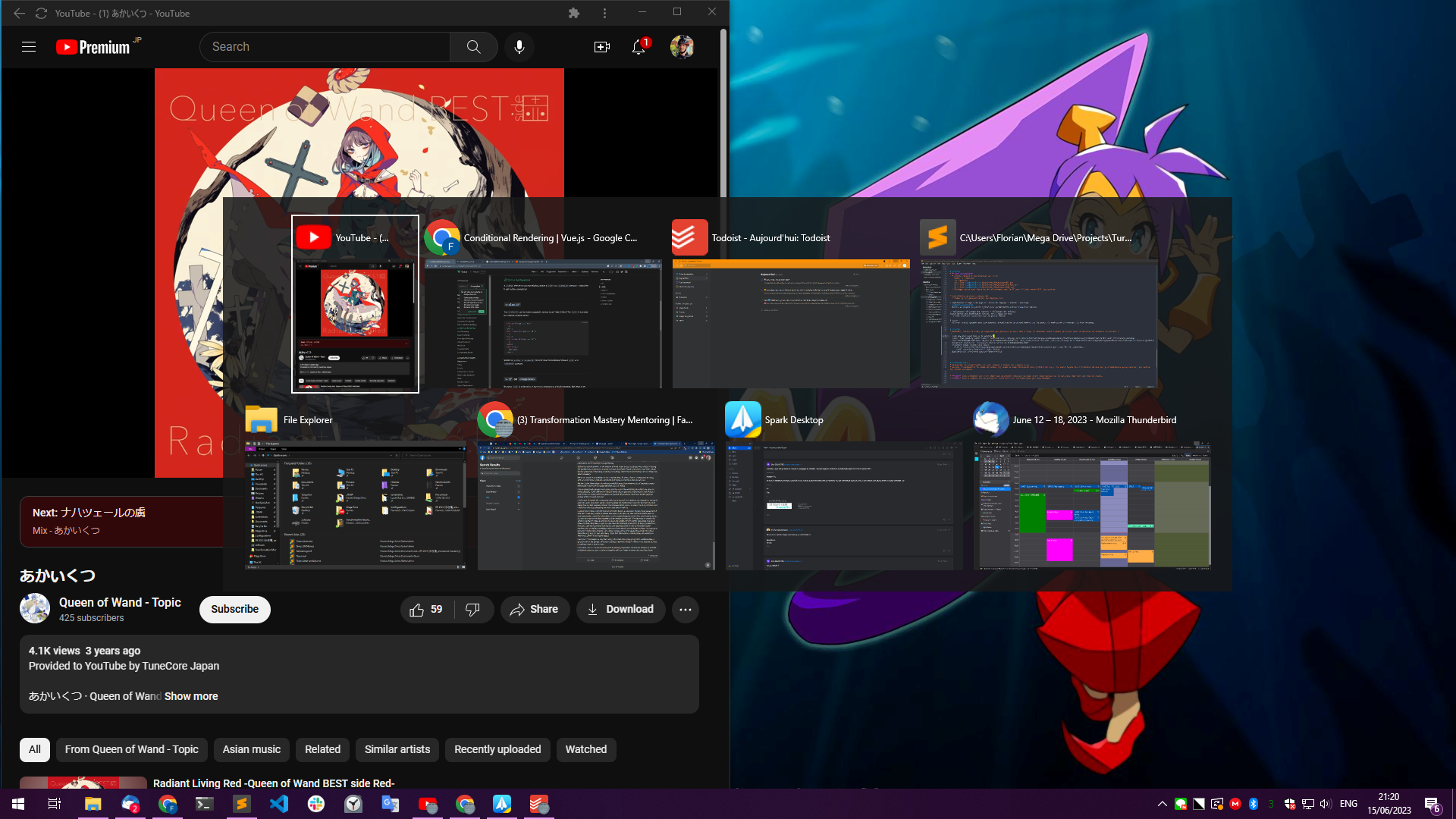Open Visual Studio Code from taskbar
The width and height of the screenshot is (1456, 819).
(279, 804)
